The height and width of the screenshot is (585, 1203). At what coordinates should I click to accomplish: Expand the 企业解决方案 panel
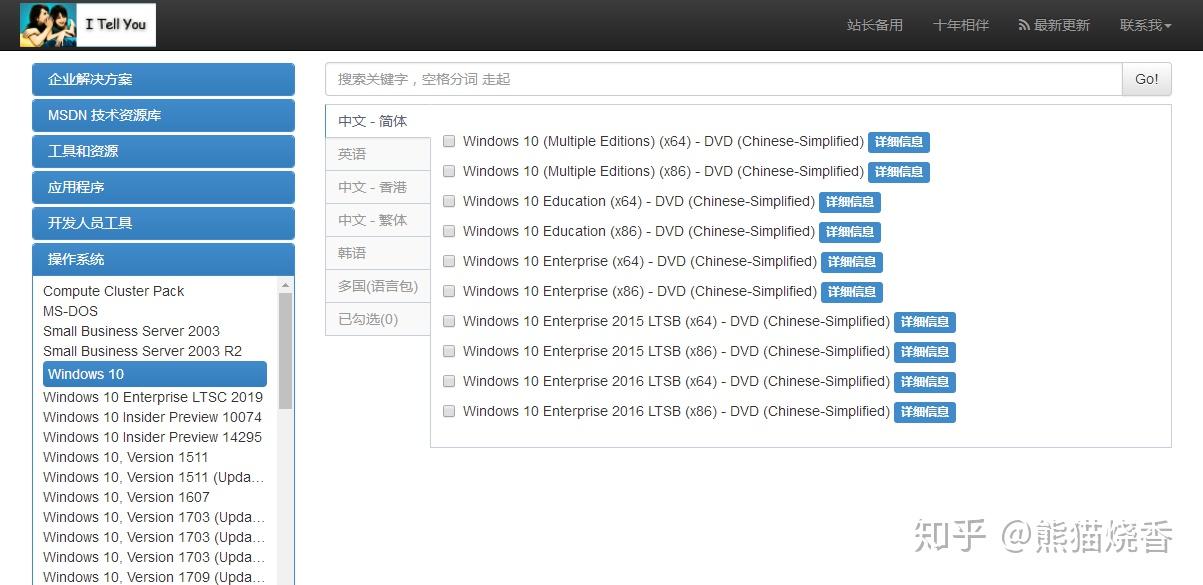163,79
